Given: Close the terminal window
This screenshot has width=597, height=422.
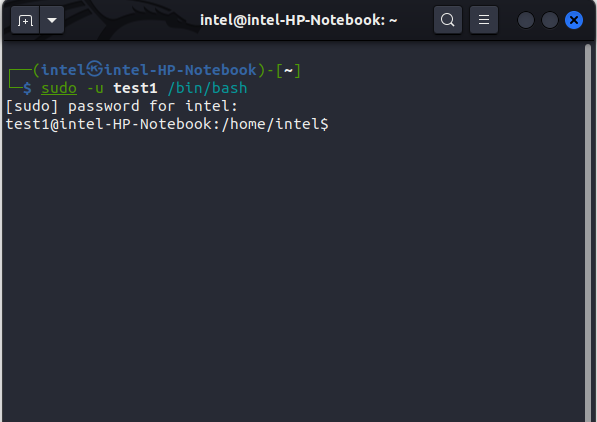Looking at the screenshot, I should [x=574, y=20].
